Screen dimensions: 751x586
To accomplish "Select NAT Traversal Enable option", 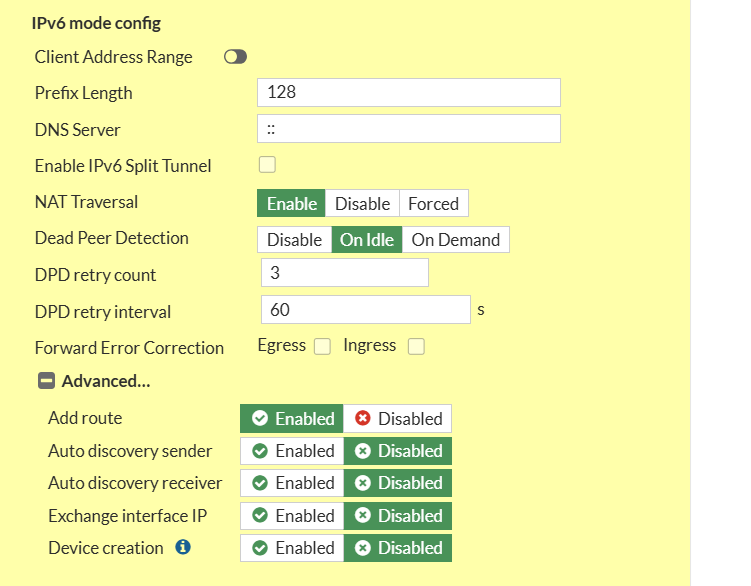I will [x=292, y=203].
